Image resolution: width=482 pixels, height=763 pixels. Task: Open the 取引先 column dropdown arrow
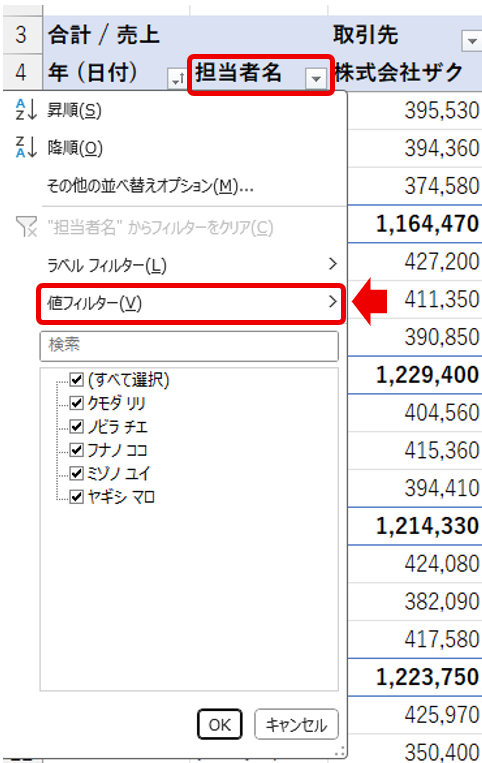coord(471,41)
